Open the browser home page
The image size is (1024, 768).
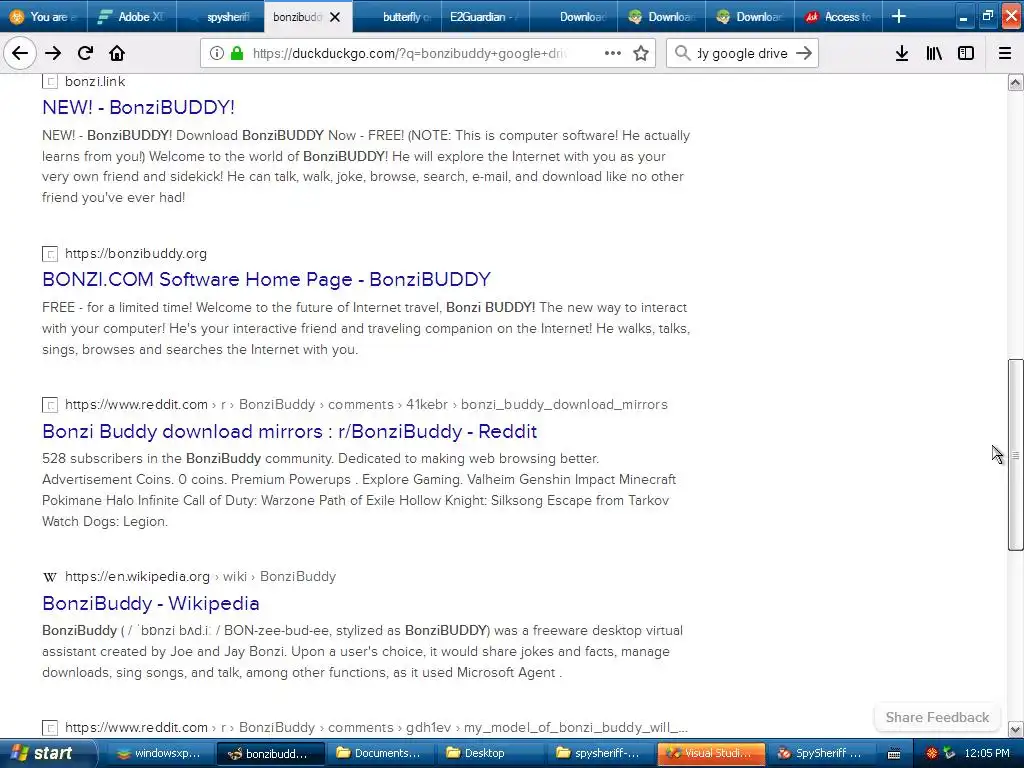[117, 54]
